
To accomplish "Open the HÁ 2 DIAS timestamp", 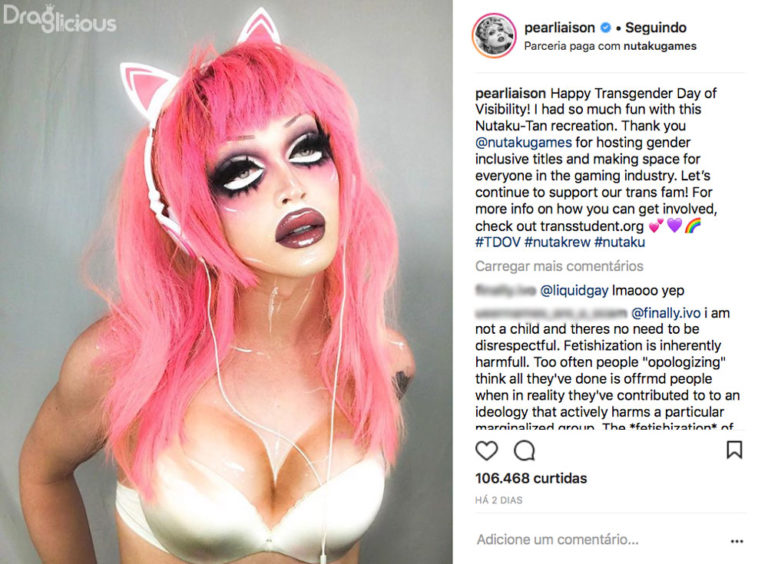I will pos(499,500).
